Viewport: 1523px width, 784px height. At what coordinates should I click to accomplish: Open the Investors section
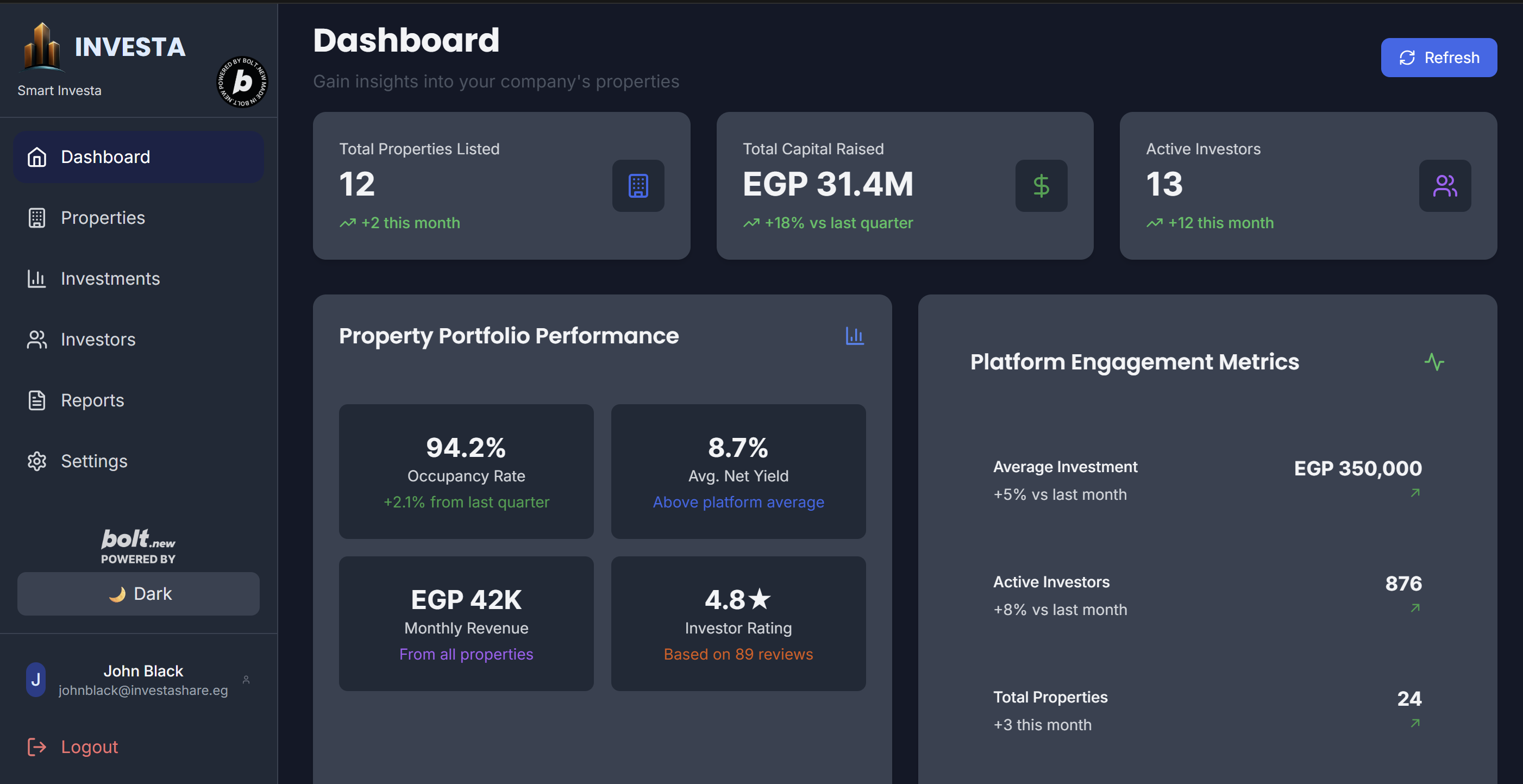pyautogui.click(x=98, y=340)
